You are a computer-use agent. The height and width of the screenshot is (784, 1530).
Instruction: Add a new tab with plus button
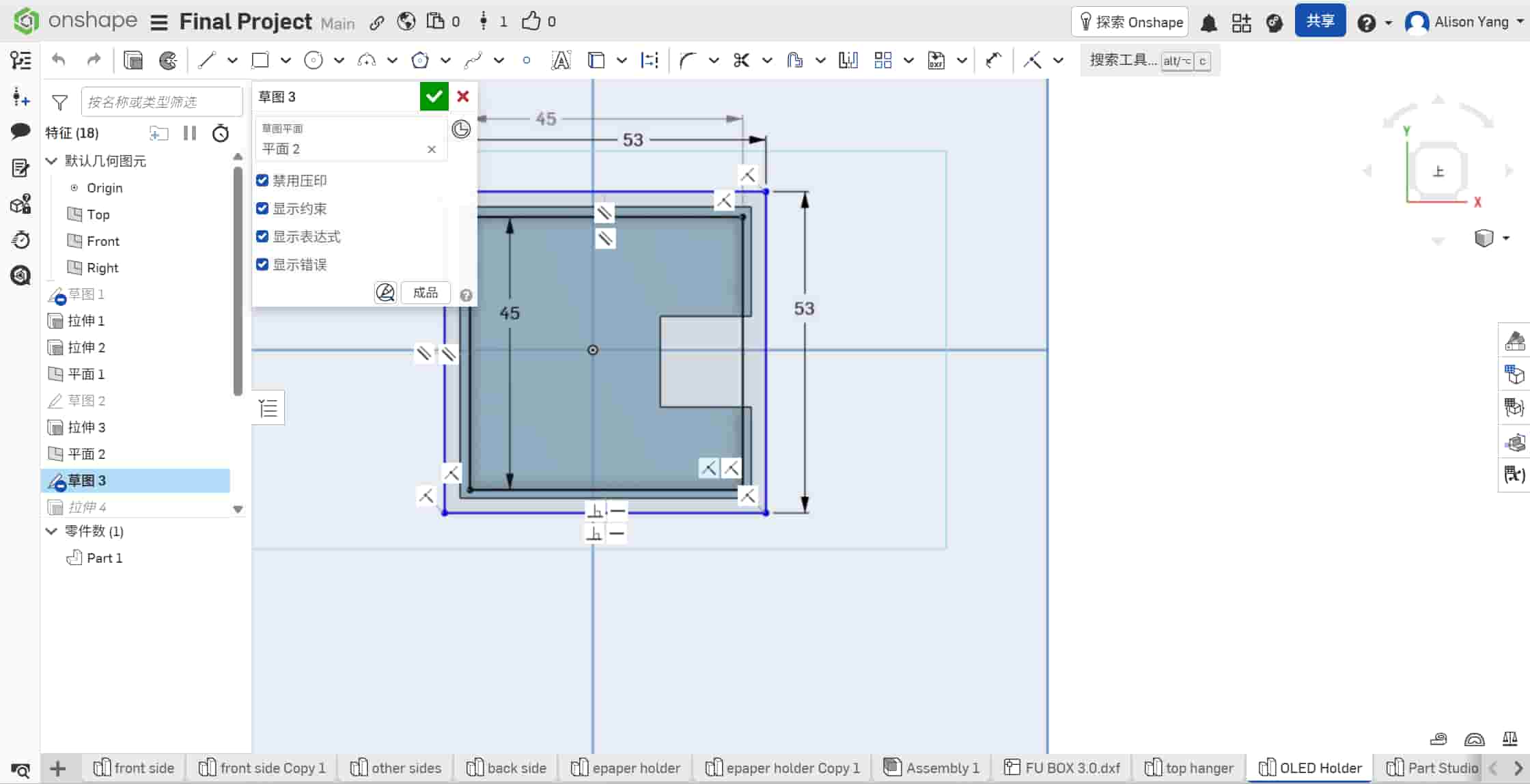pyautogui.click(x=59, y=769)
